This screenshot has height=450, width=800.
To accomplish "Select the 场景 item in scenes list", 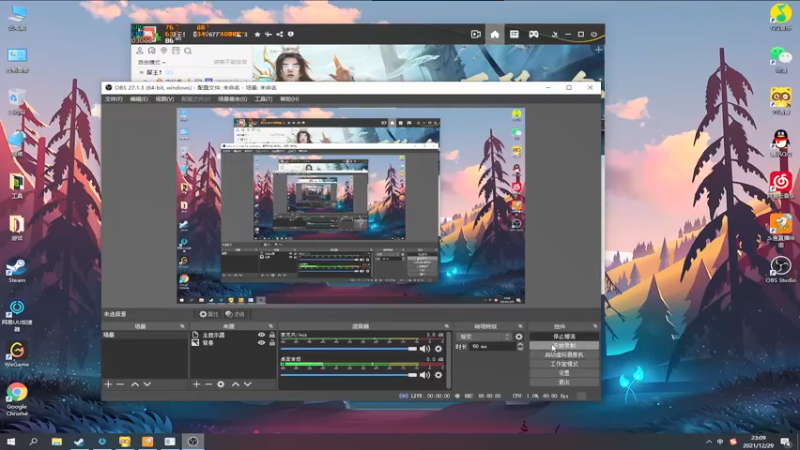I will click(x=144, y=335).
